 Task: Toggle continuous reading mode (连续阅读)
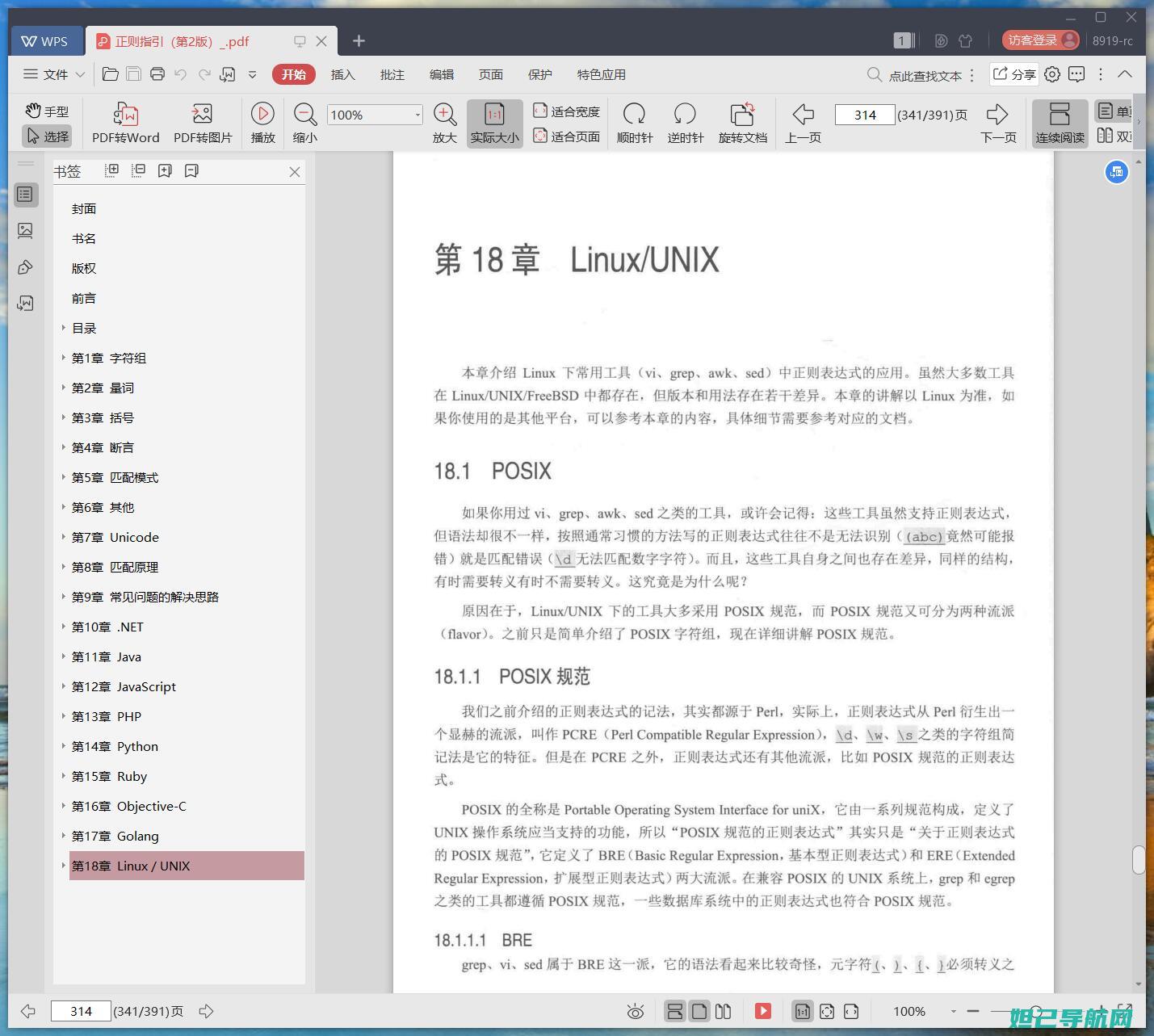pyautogui.click(x=1060, y=123)
